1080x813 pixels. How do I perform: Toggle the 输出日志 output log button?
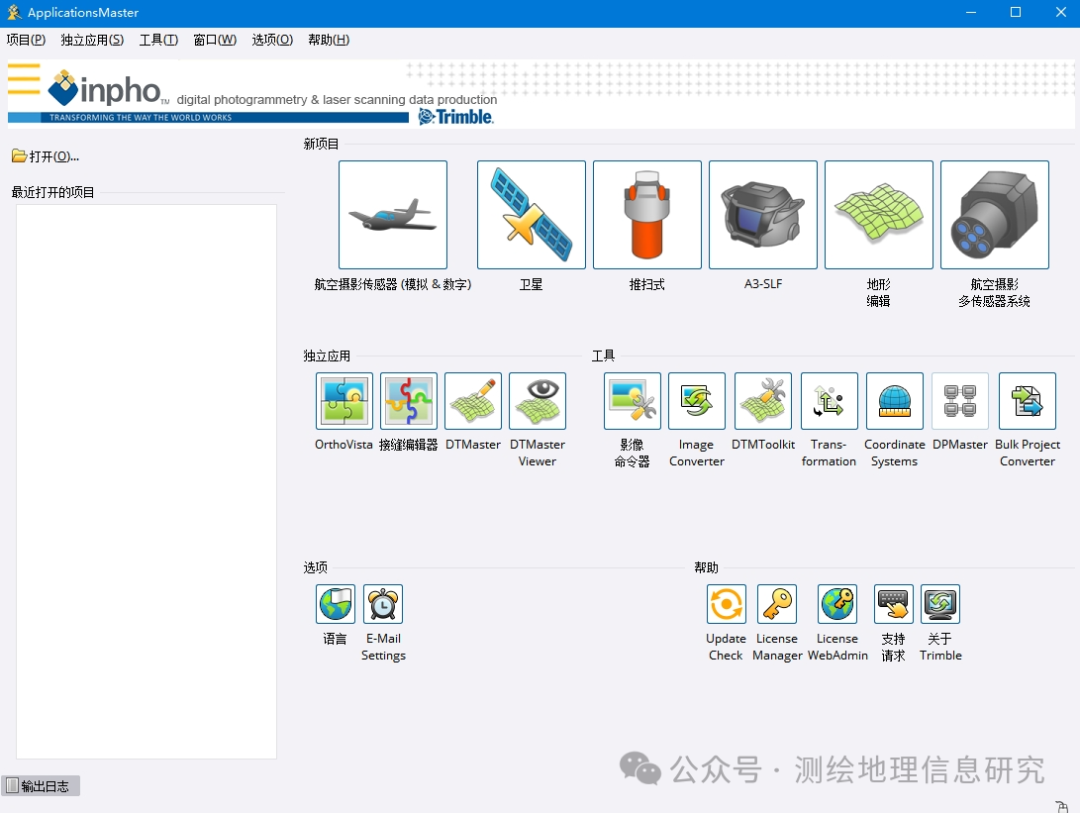pyautogui.click(x=41, y=785)
